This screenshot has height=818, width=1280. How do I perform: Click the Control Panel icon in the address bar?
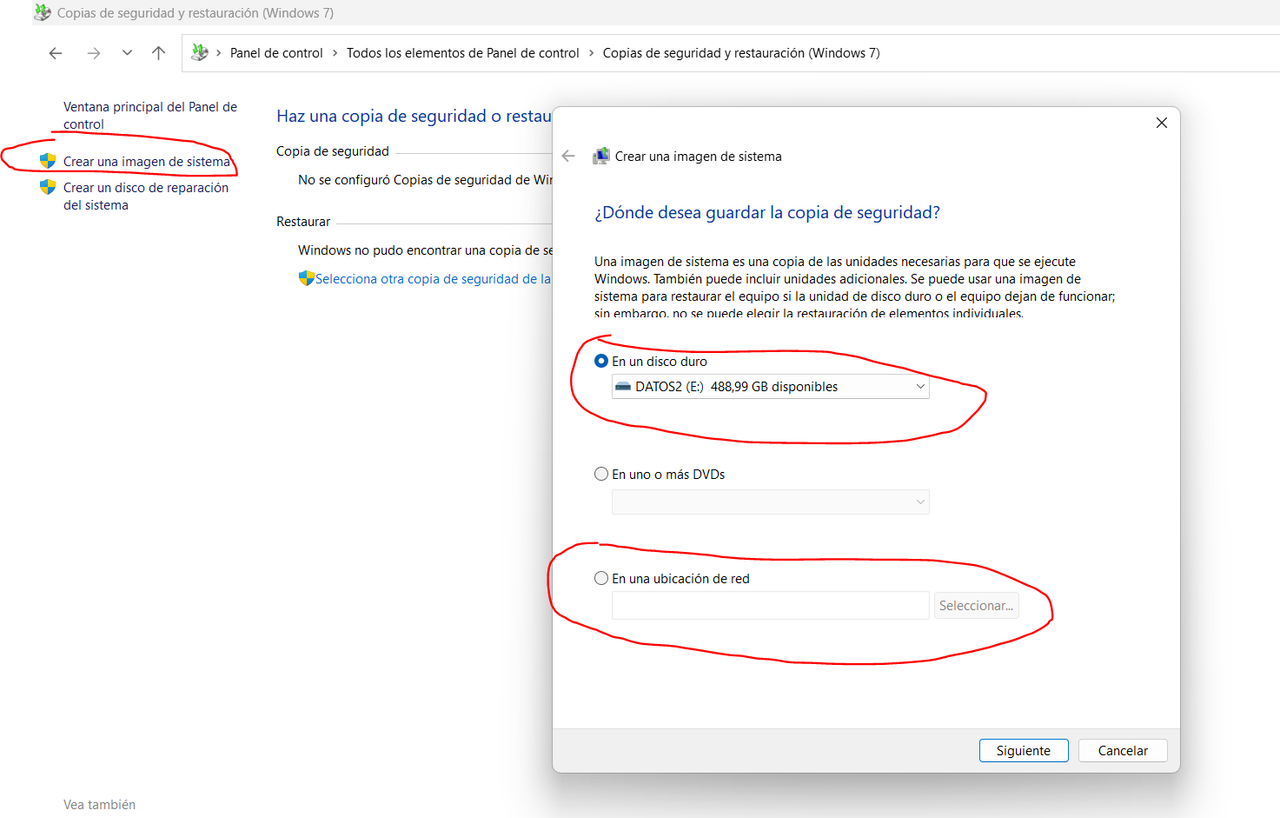[200, 53]
